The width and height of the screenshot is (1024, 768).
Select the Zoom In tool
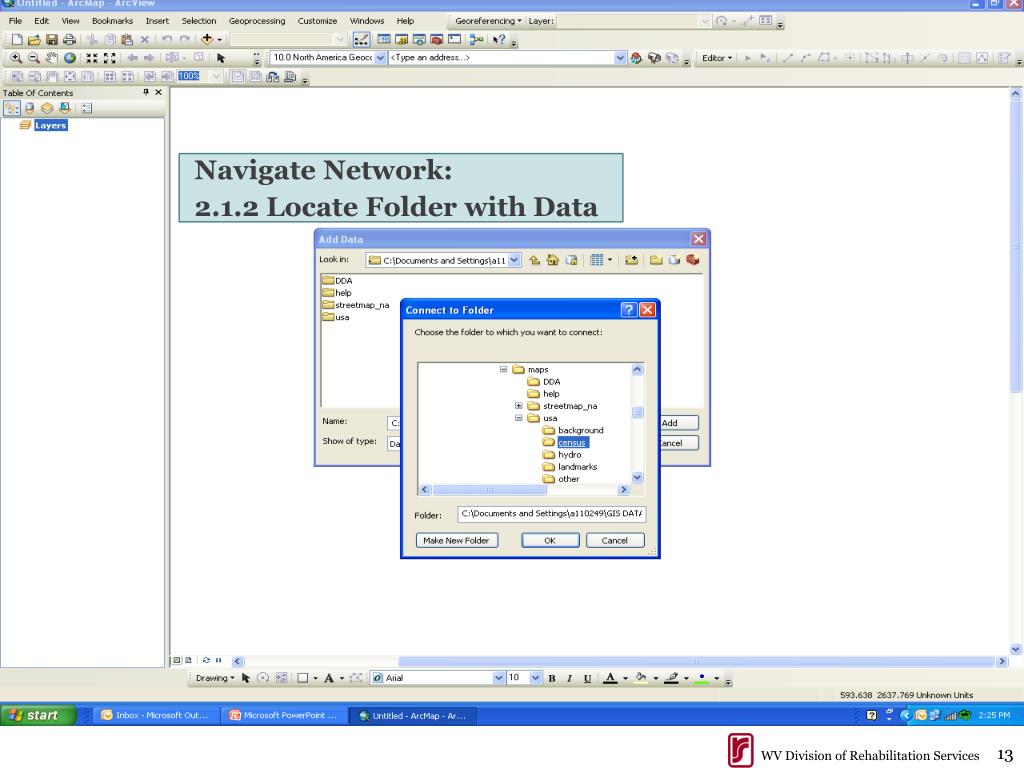16,58
